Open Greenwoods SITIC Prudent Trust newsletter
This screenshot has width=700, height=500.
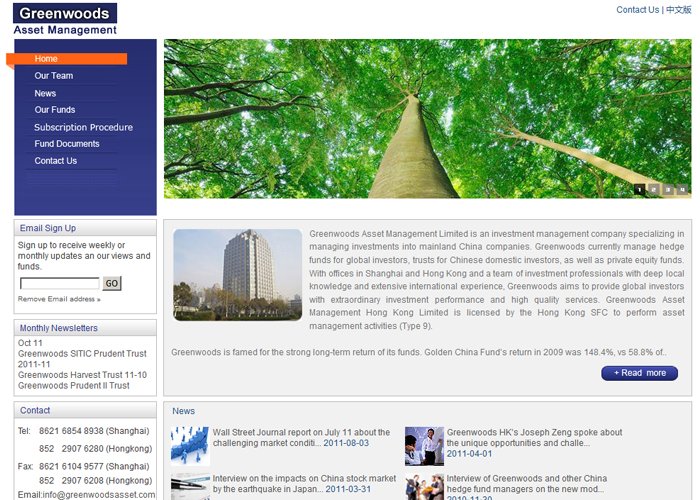click(82, 354)
